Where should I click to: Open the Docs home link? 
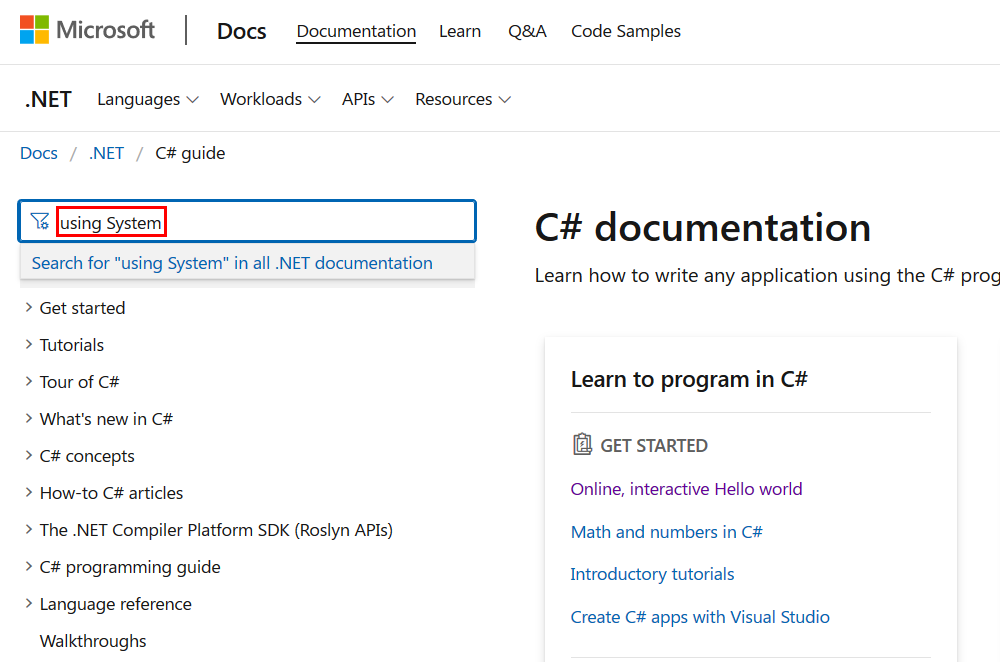[241, 31]
